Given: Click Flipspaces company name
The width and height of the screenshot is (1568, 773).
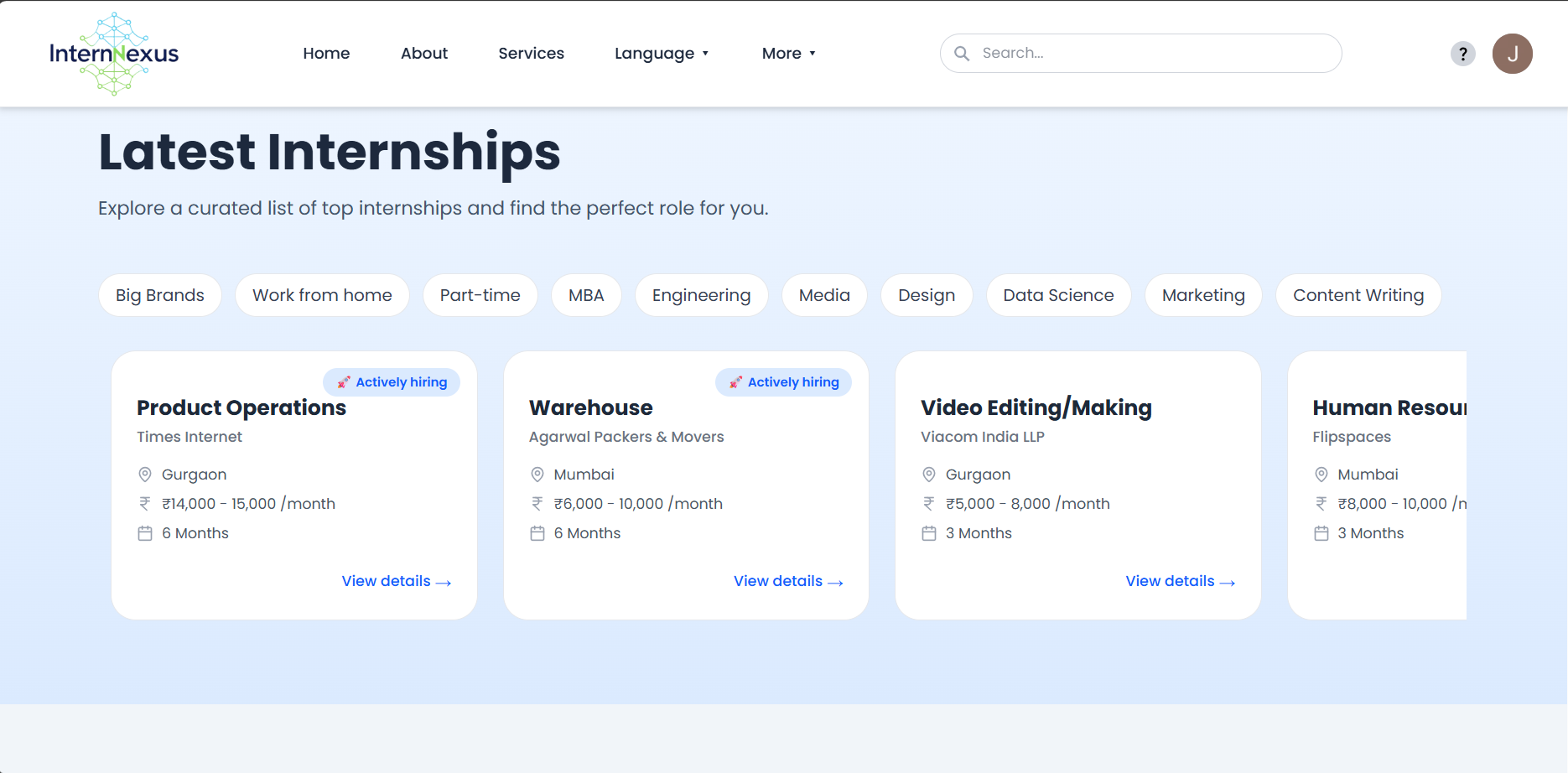Looking at the screenshot, I should [1352, 437].
